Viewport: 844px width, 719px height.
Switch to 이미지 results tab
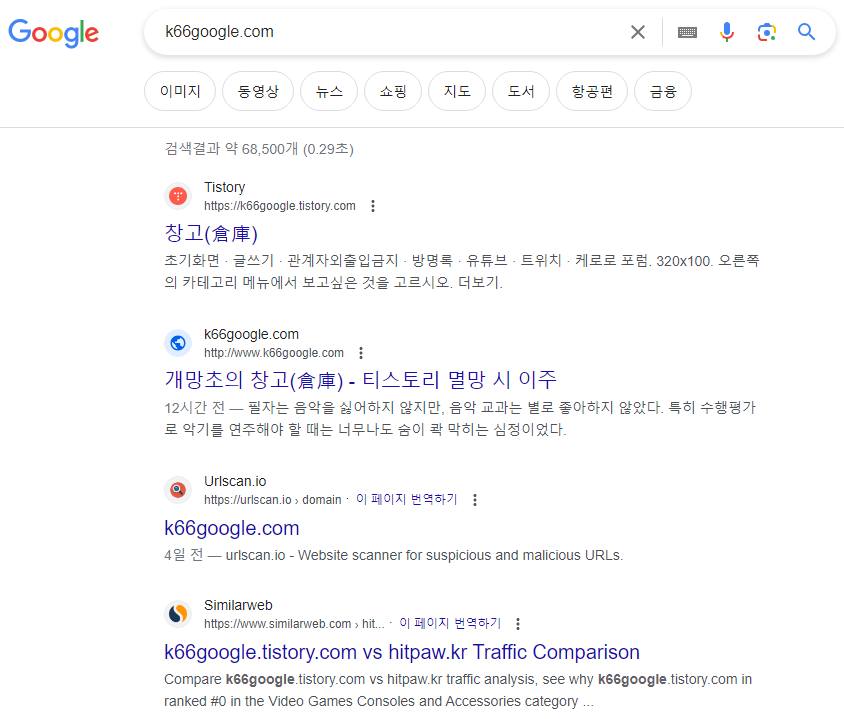click(x=180, y=91)
